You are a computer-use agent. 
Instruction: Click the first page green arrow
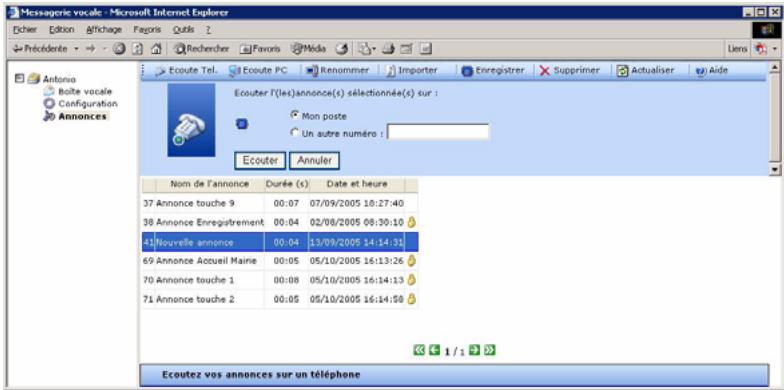418,350
